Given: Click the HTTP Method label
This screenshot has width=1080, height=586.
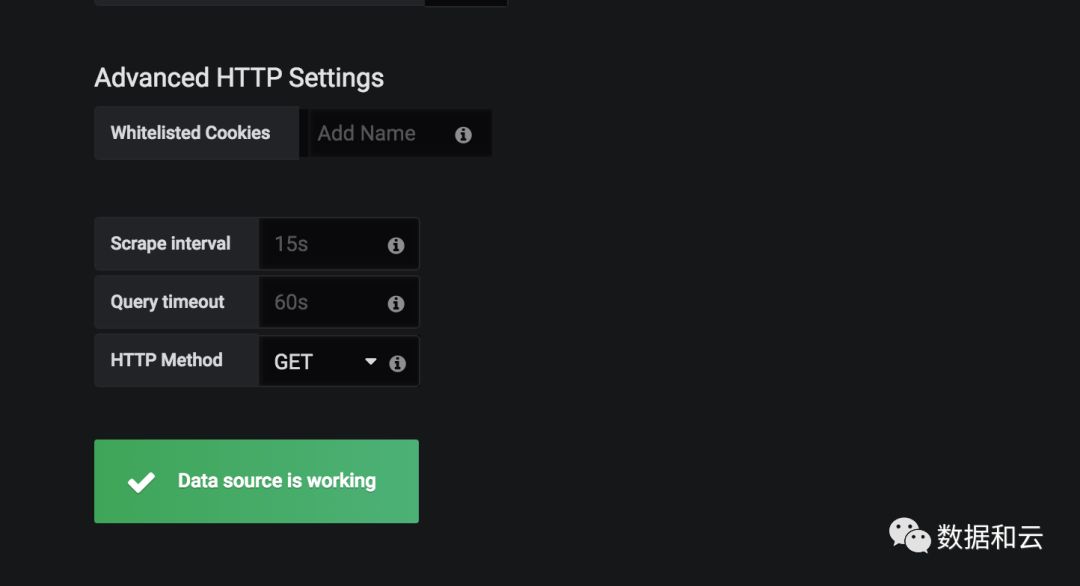Looking at the screenshot, I should click(166, 360).
